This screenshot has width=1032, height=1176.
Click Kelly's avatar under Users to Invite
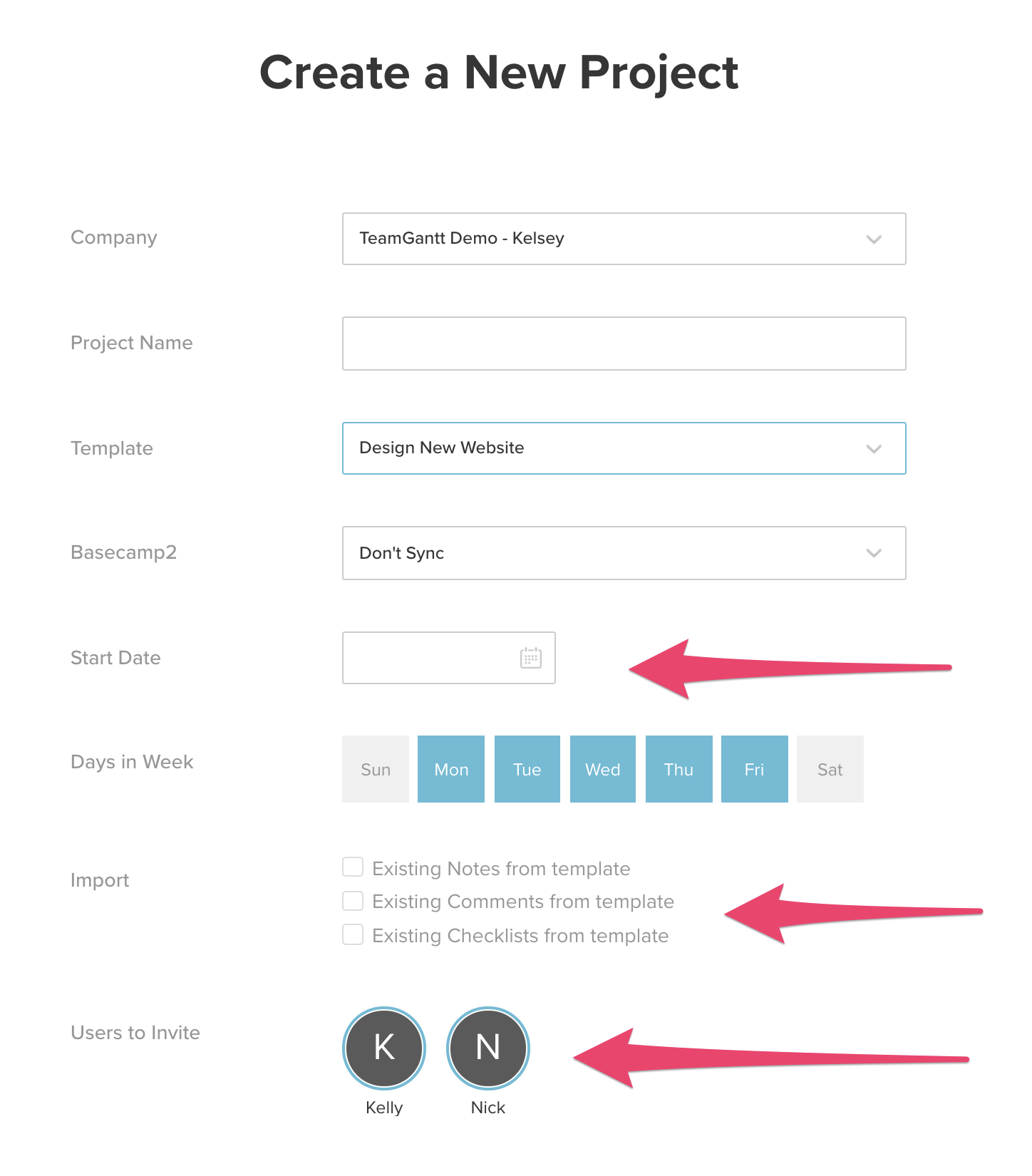(383, 1048)
